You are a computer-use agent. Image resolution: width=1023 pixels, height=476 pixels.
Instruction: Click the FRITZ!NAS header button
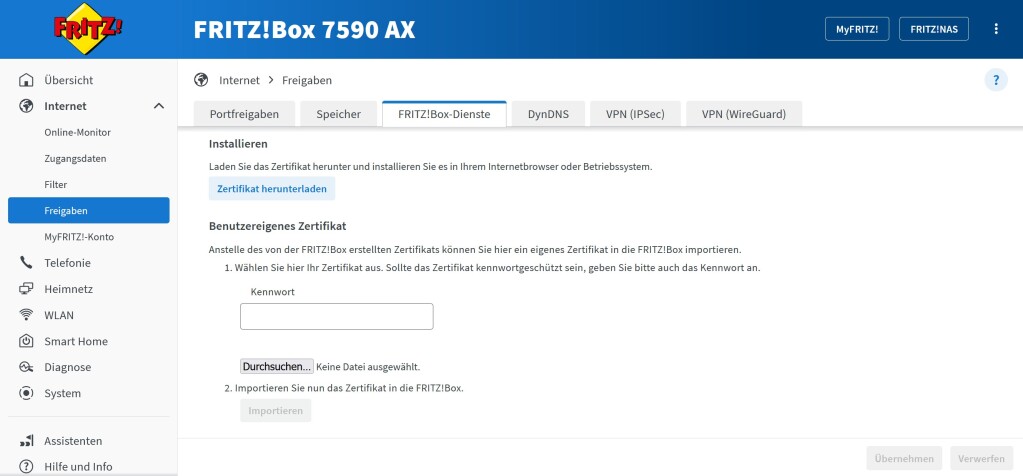tap(934, 29)
